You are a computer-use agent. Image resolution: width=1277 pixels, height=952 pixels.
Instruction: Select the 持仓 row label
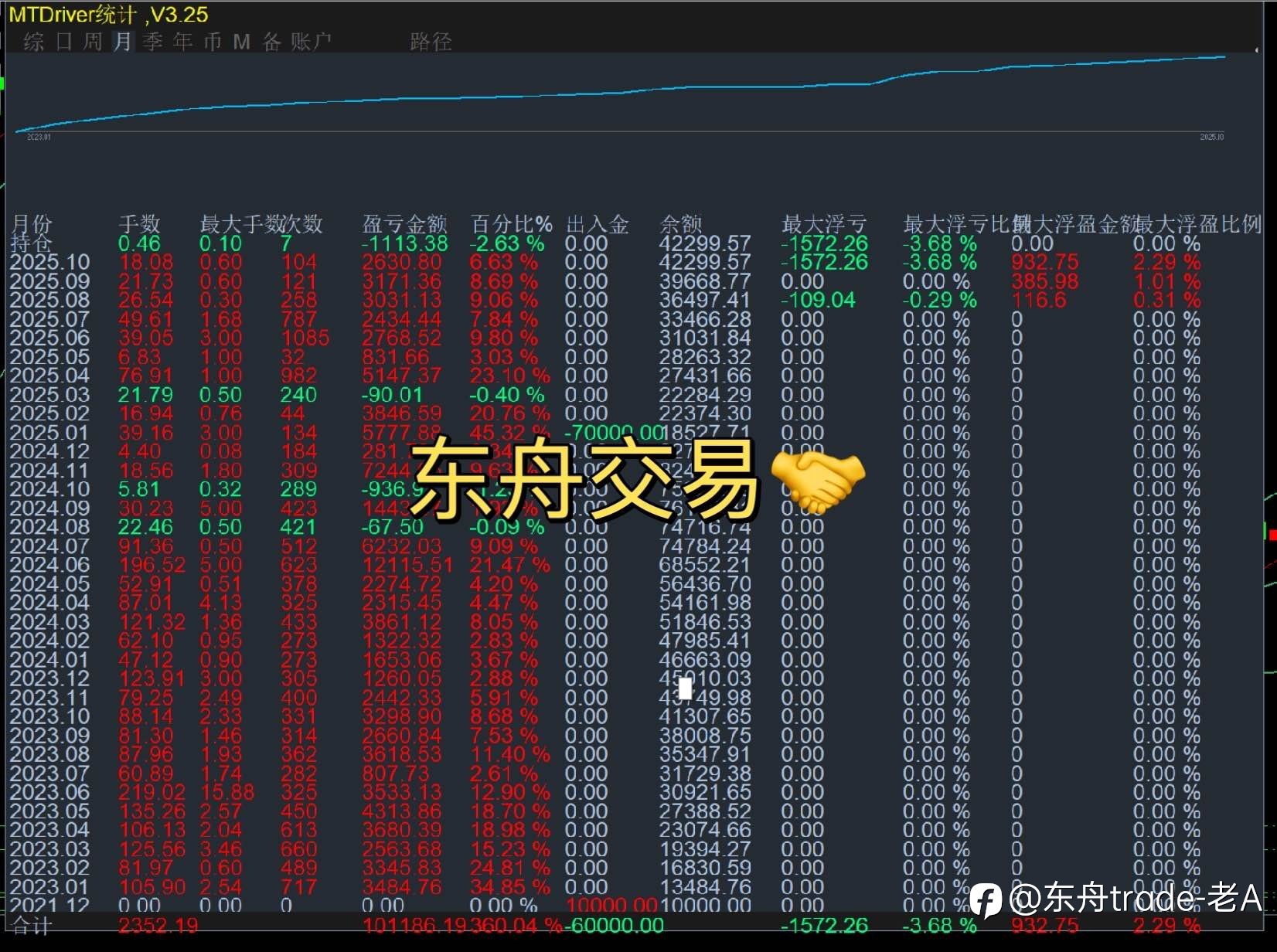click(31, 243)
